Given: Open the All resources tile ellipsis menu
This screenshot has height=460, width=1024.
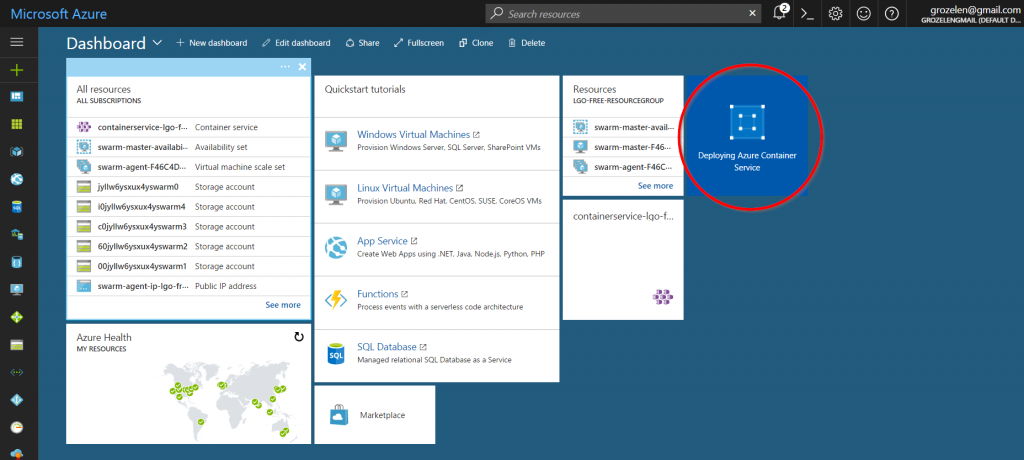Looking at the screenshot, I should point(285,67).
